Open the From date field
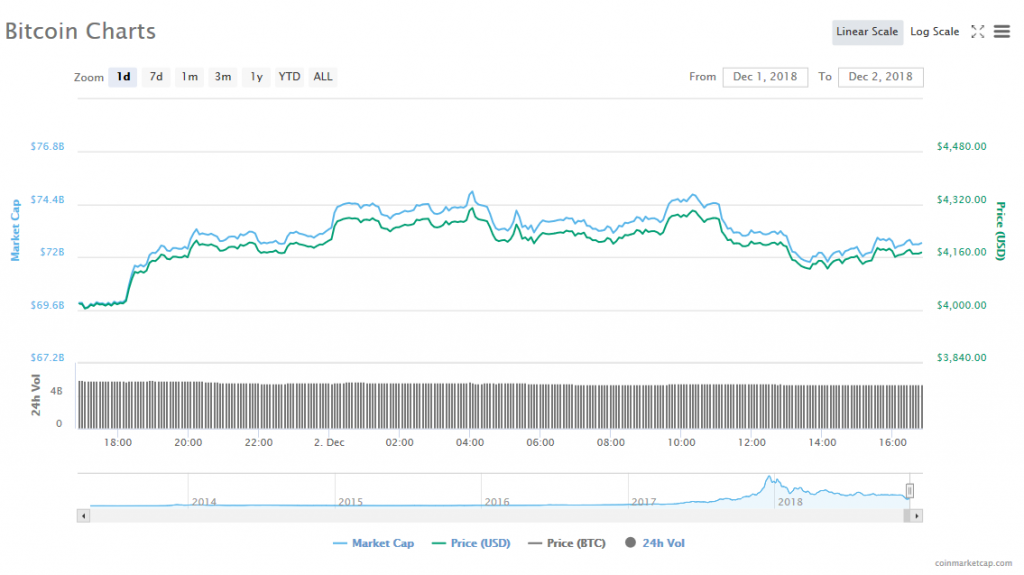The width and height of the screenshot is (1024, 575). 765,77
